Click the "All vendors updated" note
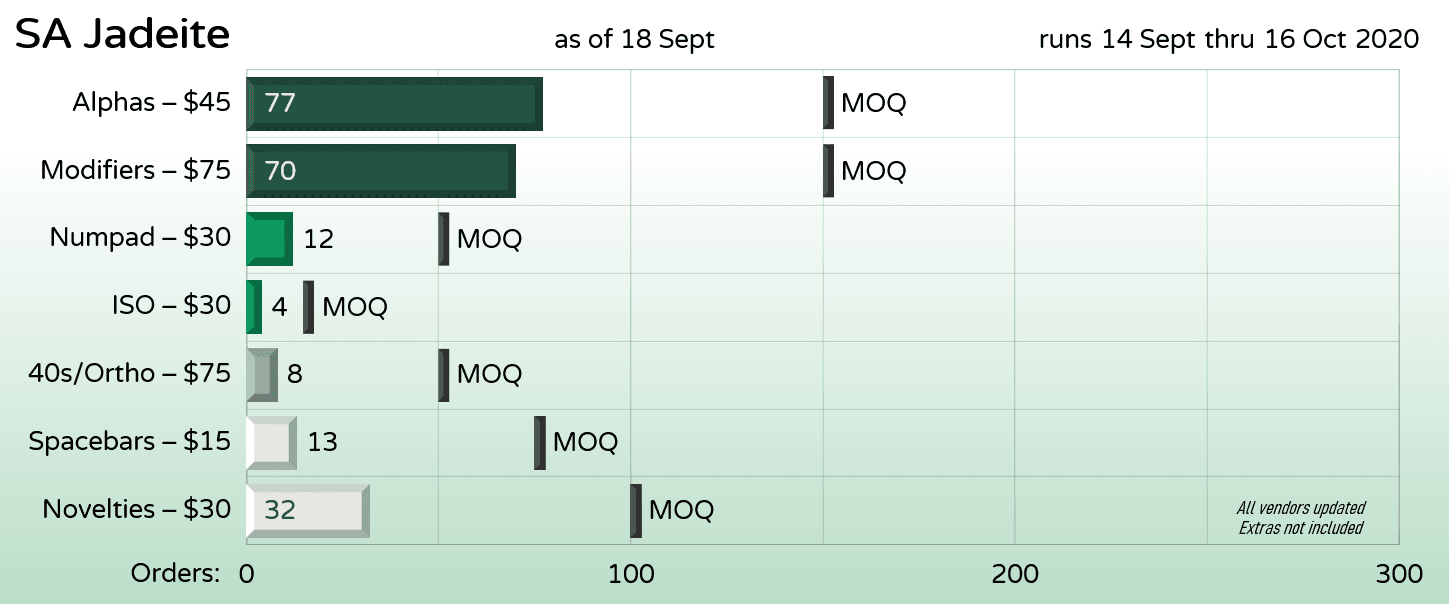This screenshot has width=1449, height=604. (1301, 508)
